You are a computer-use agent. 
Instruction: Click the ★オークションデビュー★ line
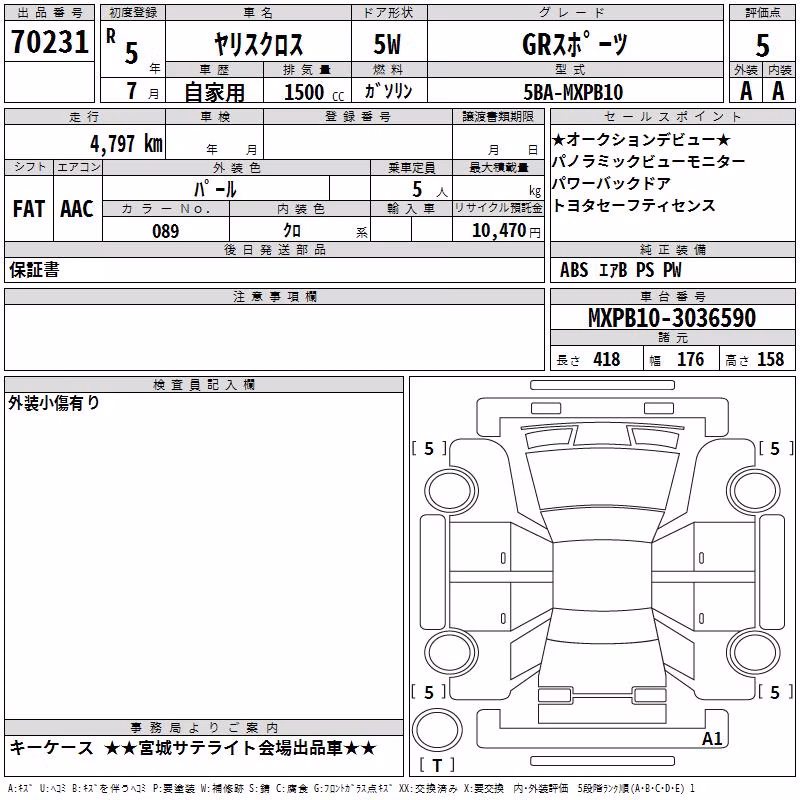[x=641, y=139]
